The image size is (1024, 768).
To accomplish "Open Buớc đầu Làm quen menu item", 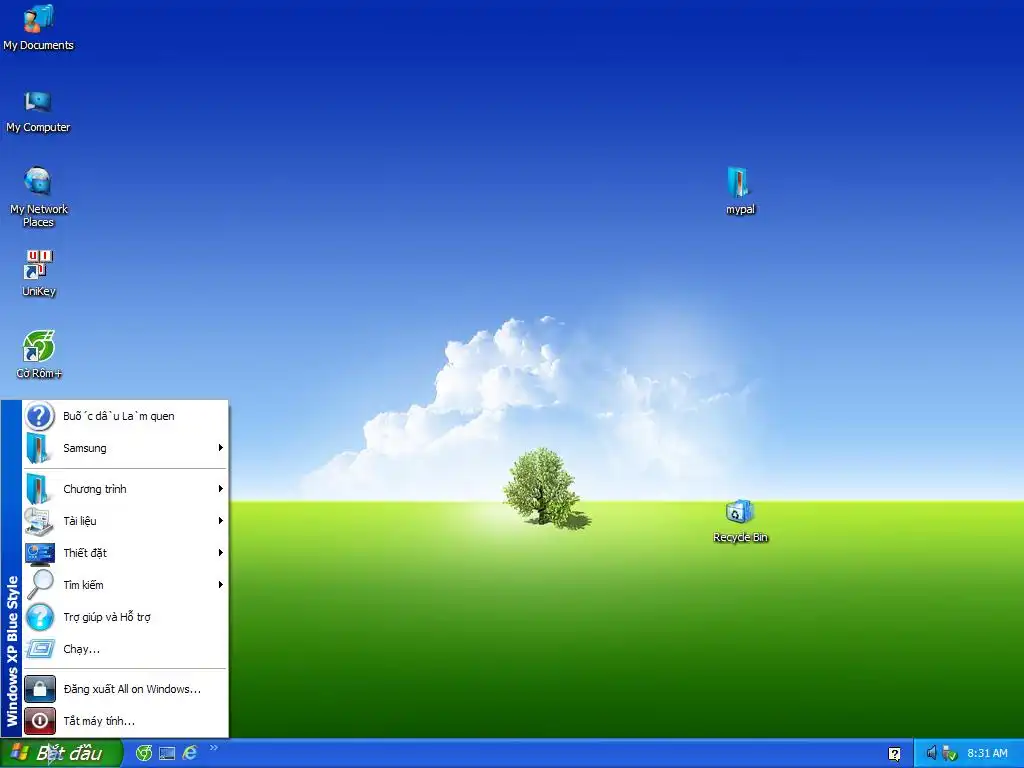I will tap(125, 416).
